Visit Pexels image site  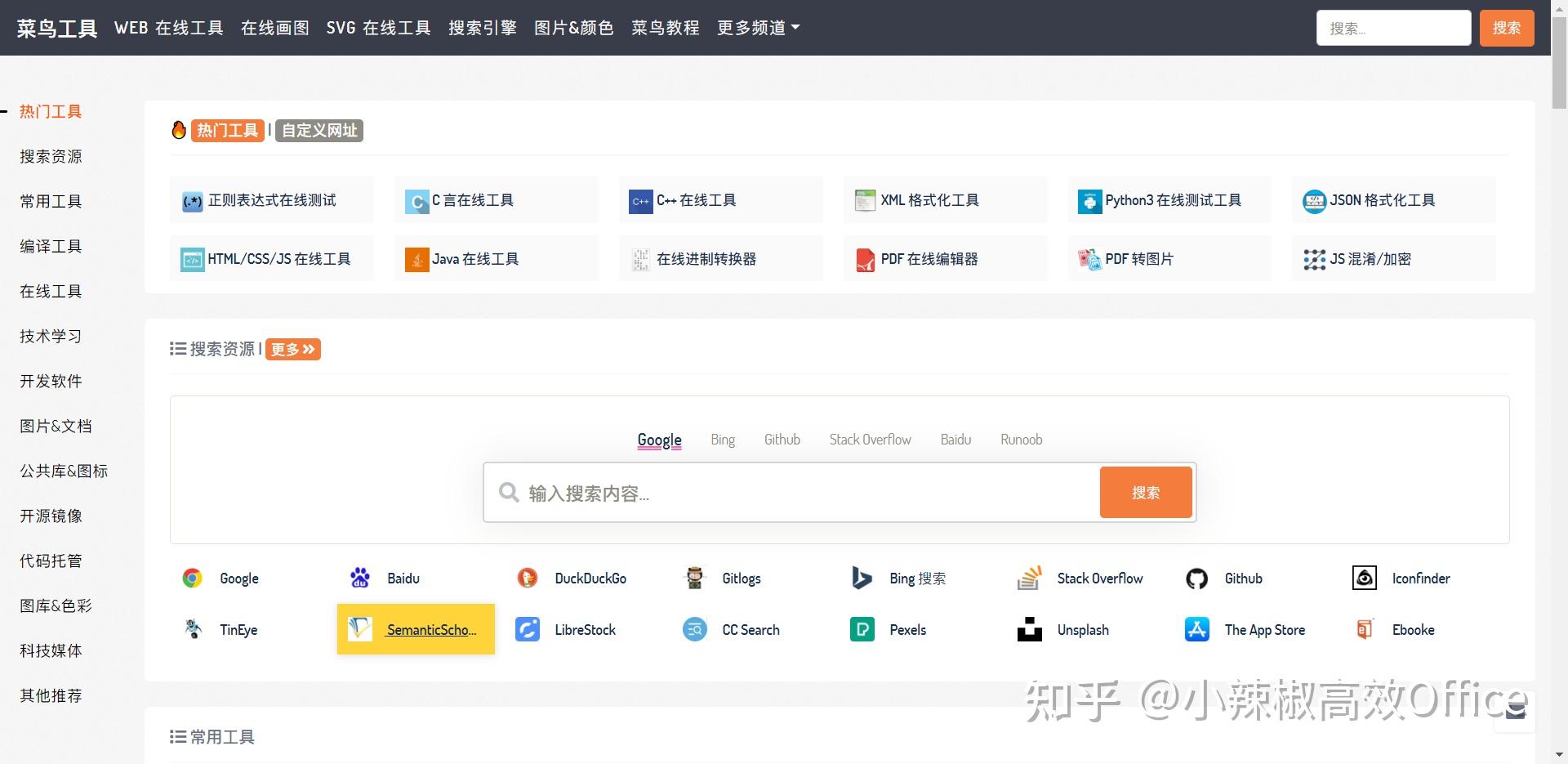click(x=906, y=629)
